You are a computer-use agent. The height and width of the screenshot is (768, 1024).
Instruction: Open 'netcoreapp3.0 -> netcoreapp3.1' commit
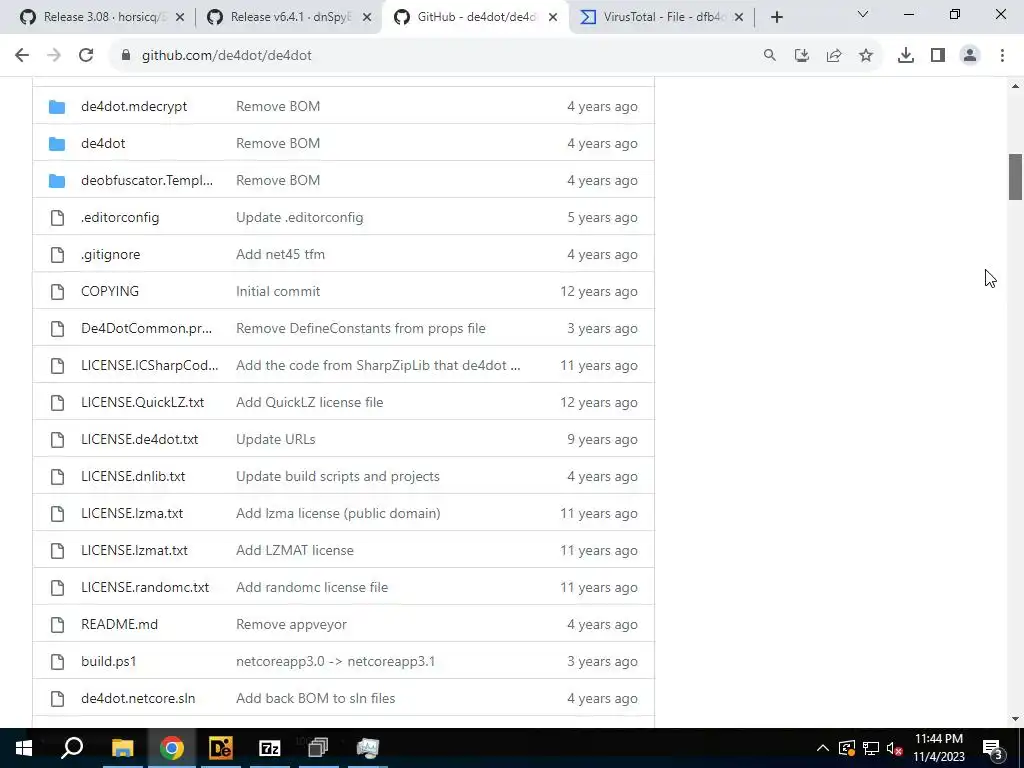pos(336,662)
